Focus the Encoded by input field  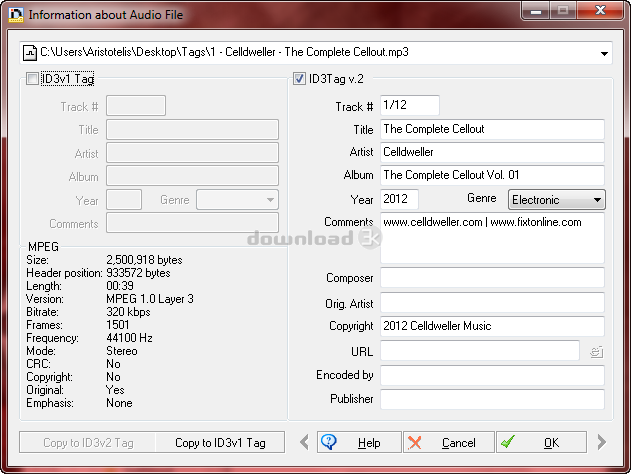(x=492, y=375)
